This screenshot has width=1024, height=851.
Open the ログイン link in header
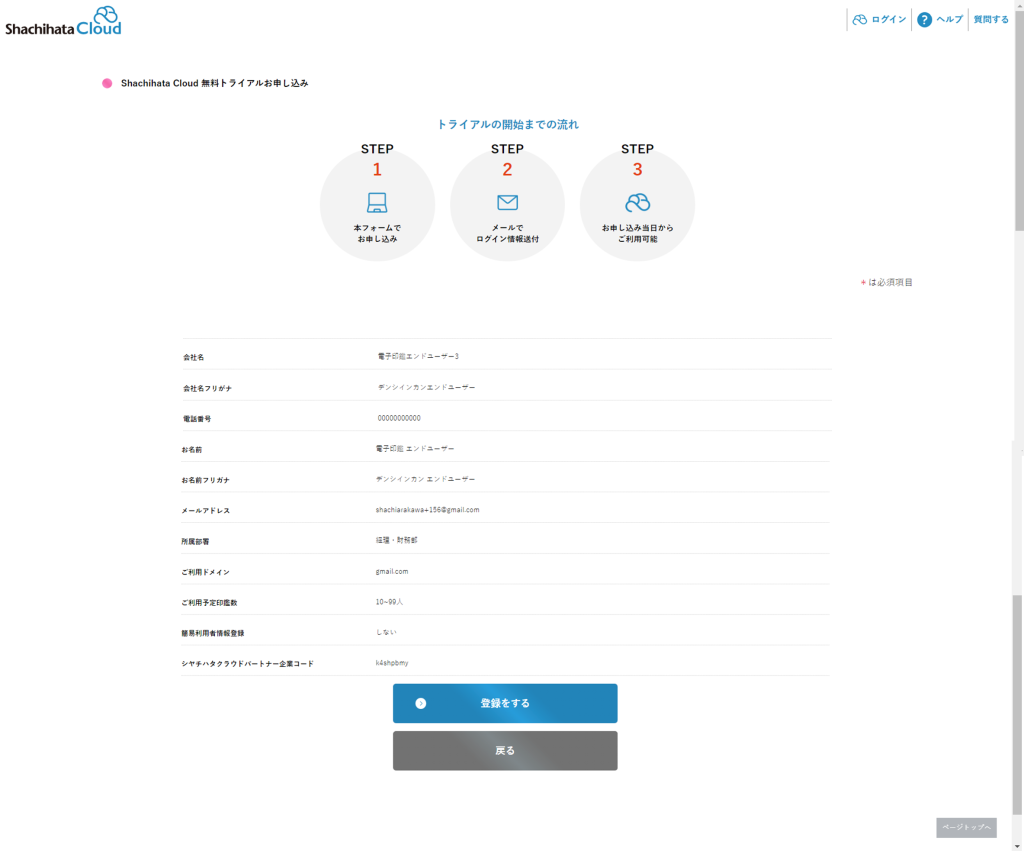(x=888, y=20)
